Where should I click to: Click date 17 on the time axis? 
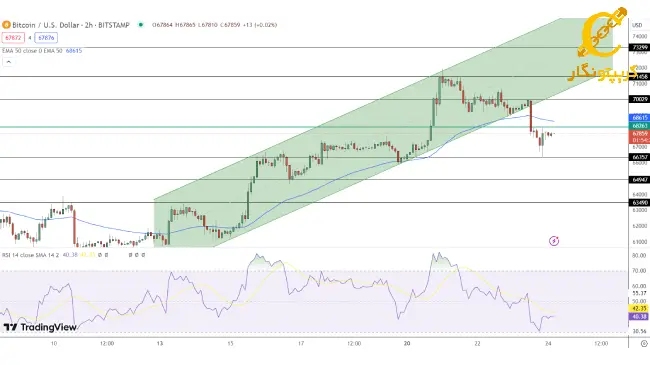click(x=301, y=343)
